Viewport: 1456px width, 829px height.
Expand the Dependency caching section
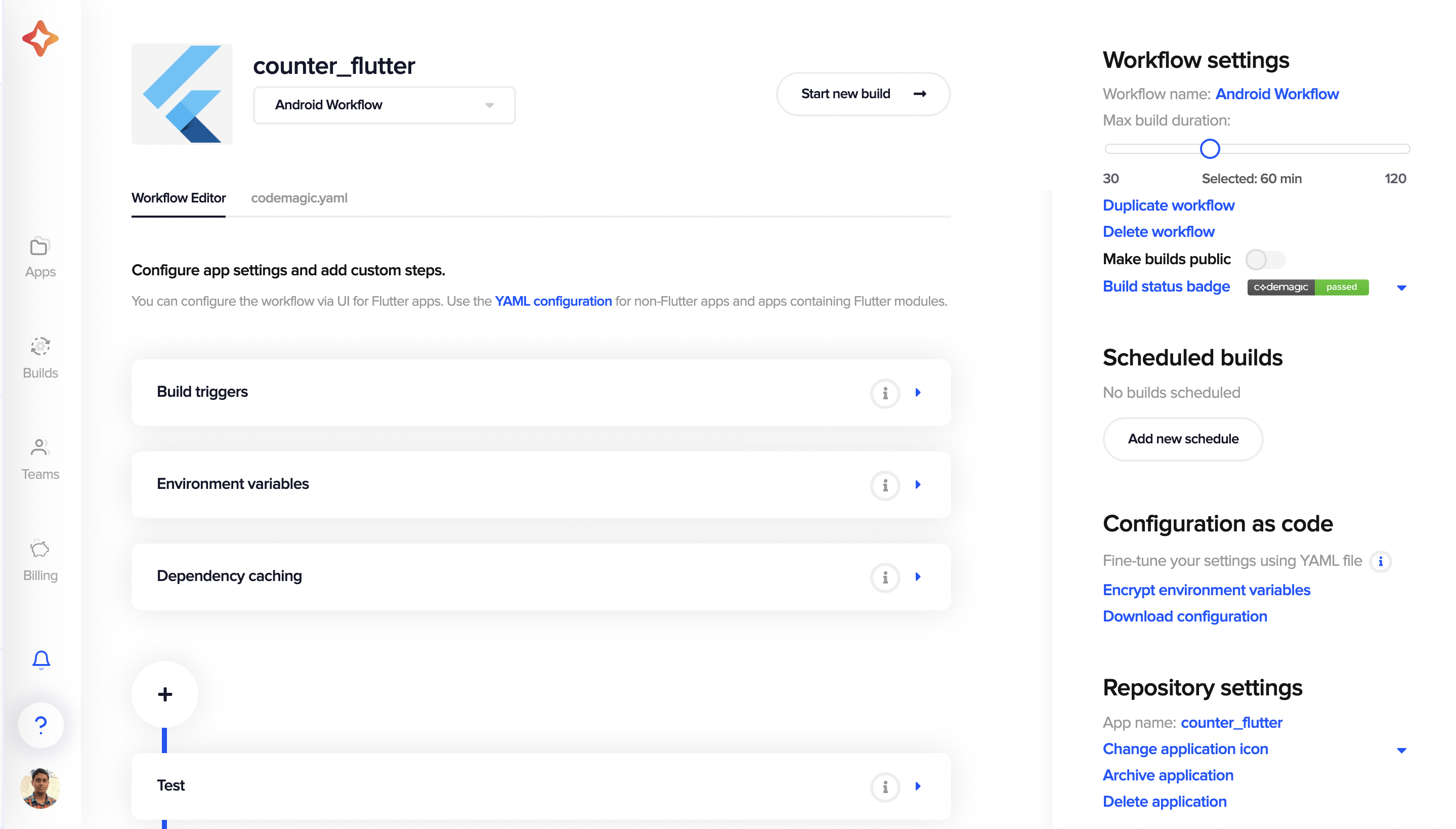pyautogui.click(x=918, y=577)
